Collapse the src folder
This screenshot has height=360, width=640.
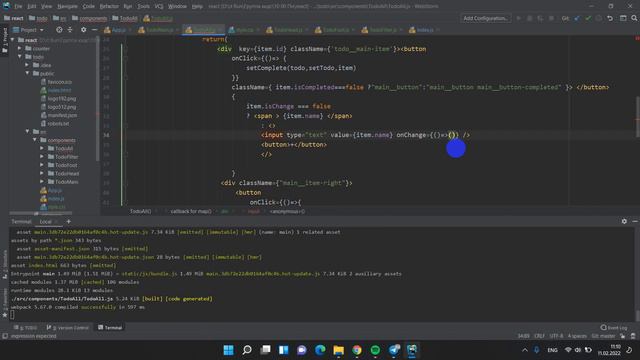[x=27, y=131]
